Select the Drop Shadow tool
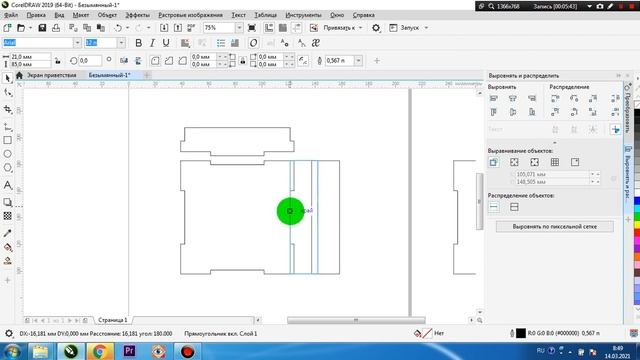 click(x=7, y=202)
